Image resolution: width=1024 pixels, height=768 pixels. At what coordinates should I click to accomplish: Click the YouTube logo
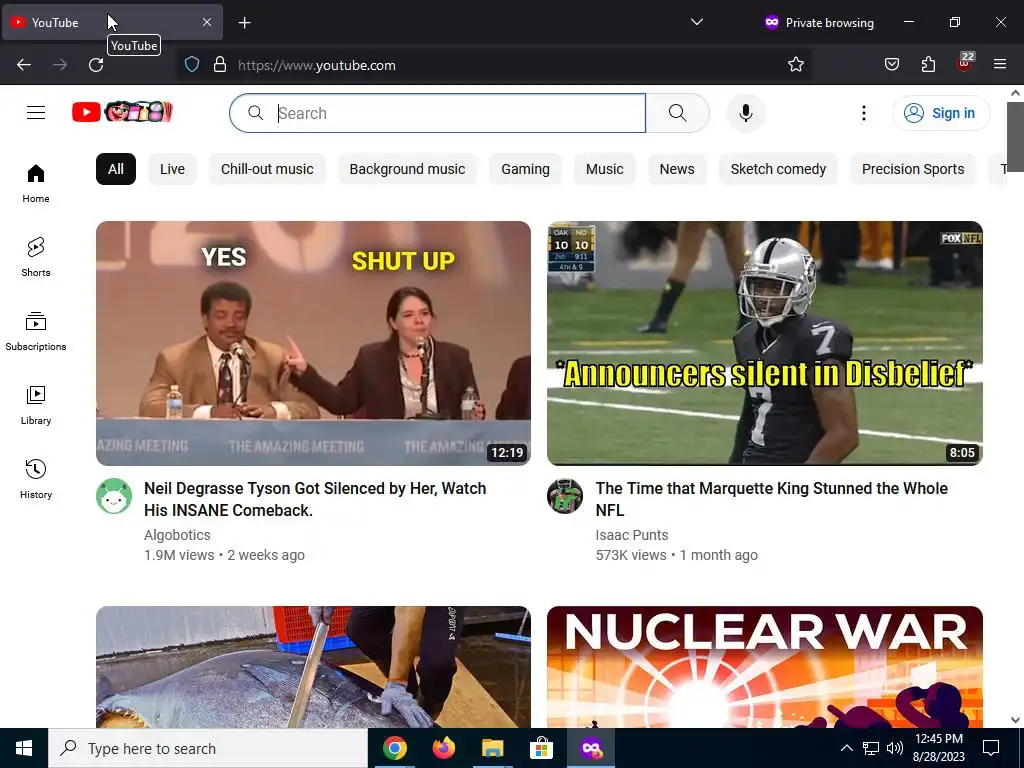click(122, 112)
